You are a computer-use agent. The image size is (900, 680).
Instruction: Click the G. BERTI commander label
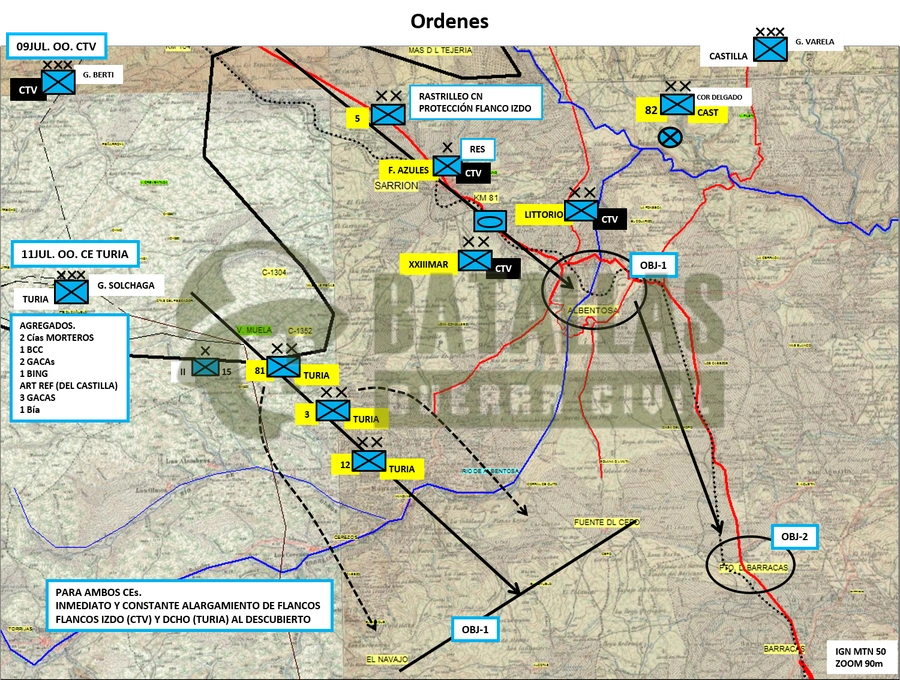(98, 75)
